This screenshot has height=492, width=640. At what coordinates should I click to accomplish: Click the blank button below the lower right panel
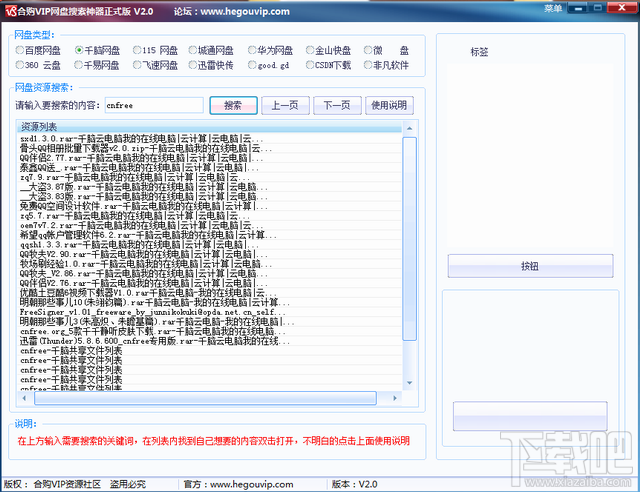coord(530,416)
